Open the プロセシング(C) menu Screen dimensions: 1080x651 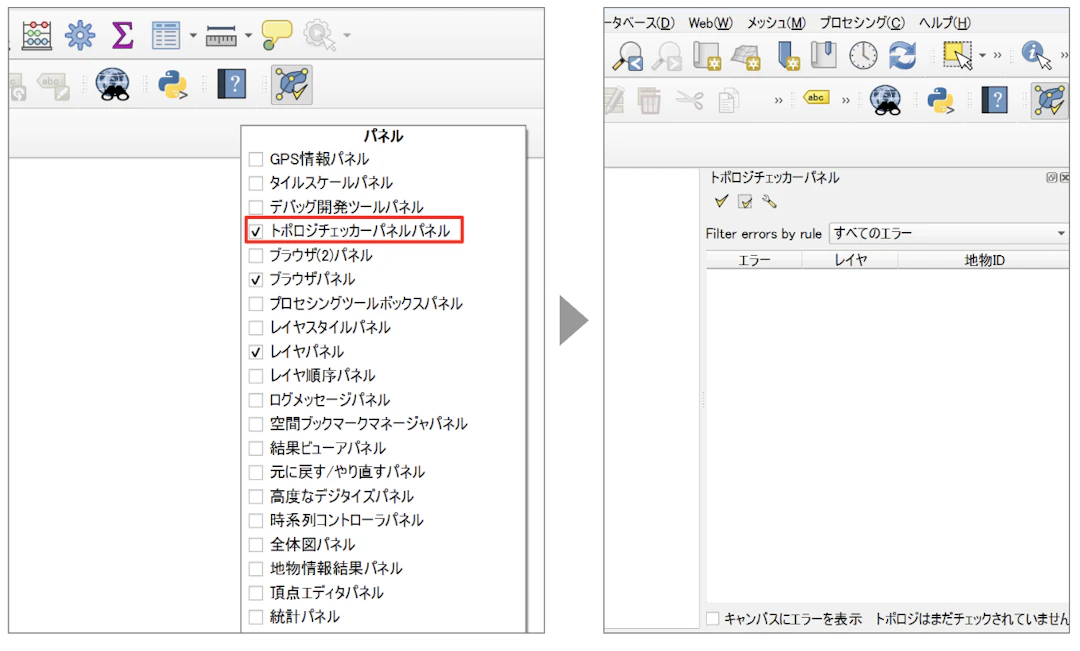coord(862,23)
